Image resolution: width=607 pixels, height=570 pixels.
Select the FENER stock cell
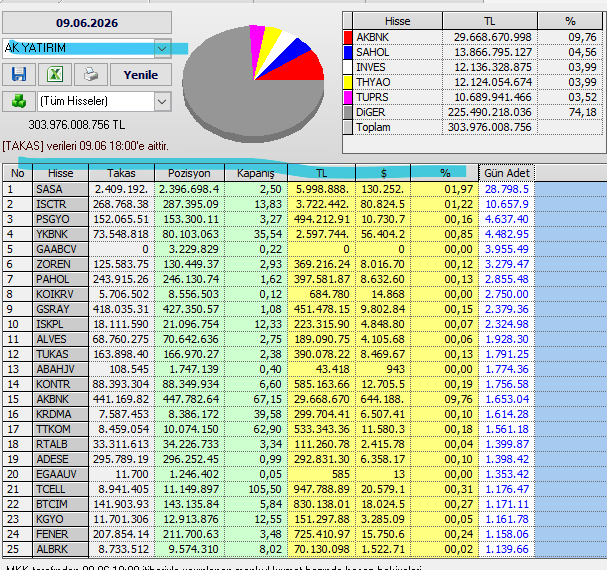[60, 534]
